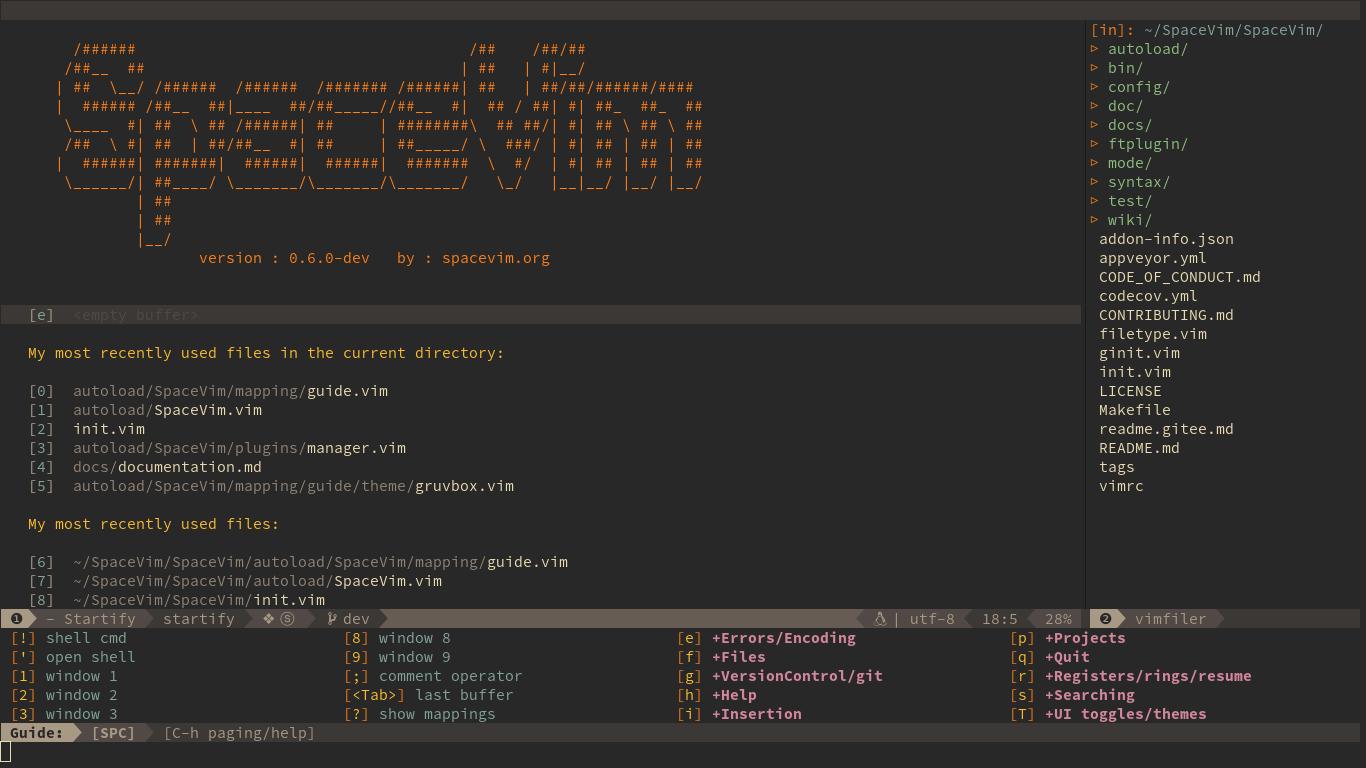Expand the mode/ folder triangle
This screenshot has width=1366, height=768.
(x=1095, y=163)
